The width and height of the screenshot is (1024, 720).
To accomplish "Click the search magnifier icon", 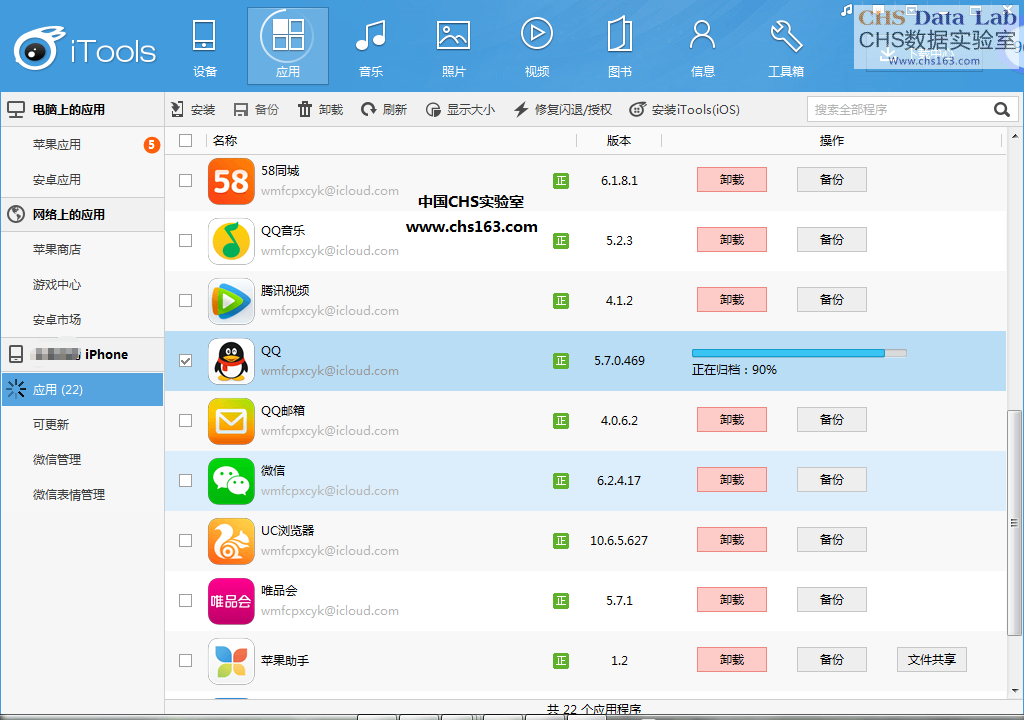I will [1002, 109].
